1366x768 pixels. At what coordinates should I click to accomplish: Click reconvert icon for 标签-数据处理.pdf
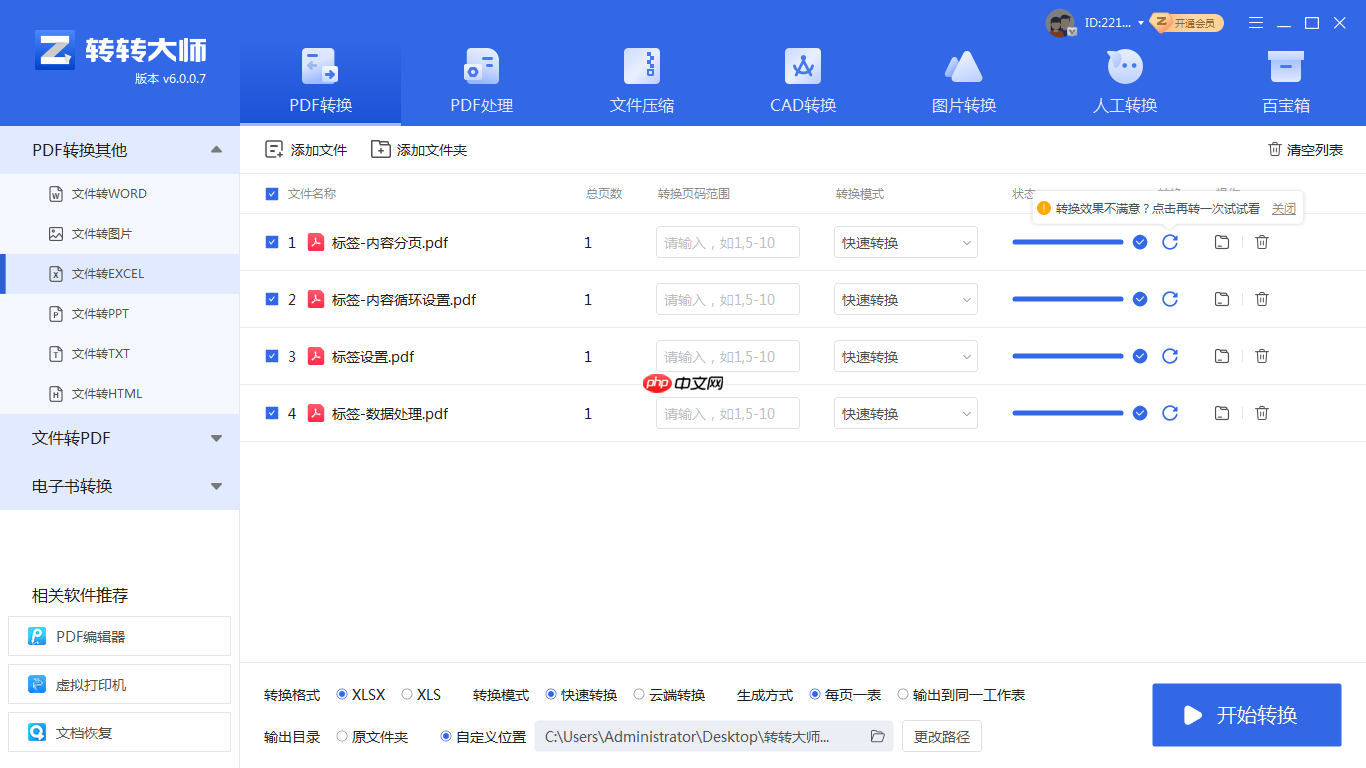1170,413
